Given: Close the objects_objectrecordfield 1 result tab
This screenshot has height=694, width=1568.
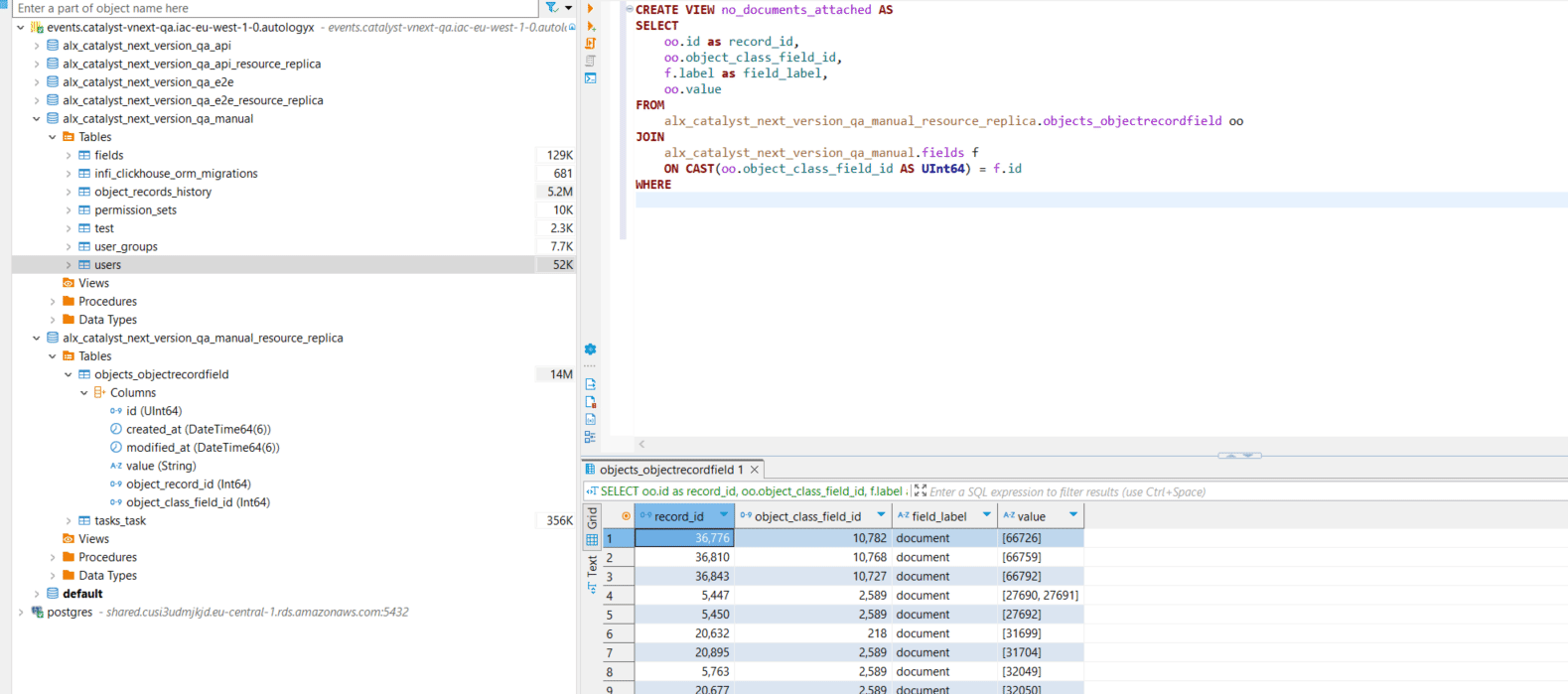Looking at the screenshot, I should pos(755,470).
